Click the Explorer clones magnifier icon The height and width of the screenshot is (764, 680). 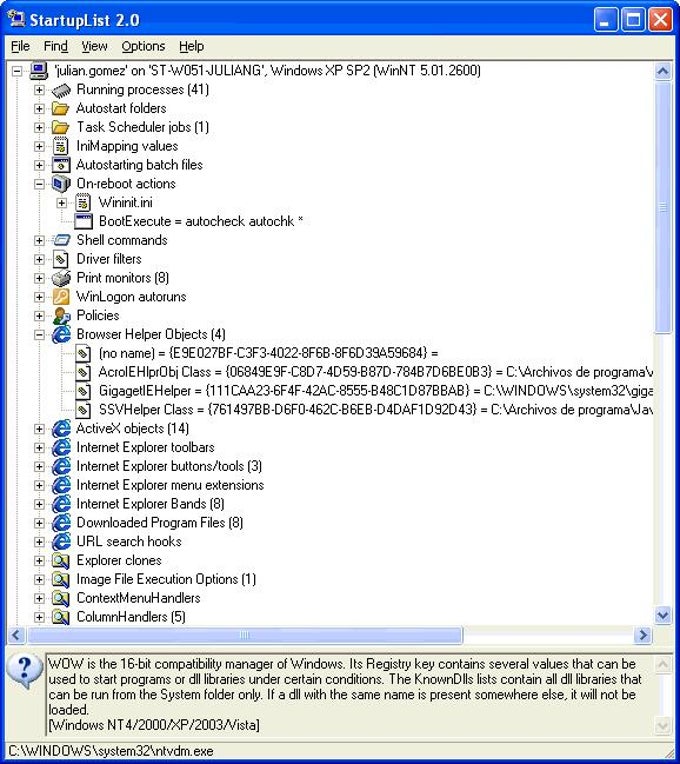point(61,561)
